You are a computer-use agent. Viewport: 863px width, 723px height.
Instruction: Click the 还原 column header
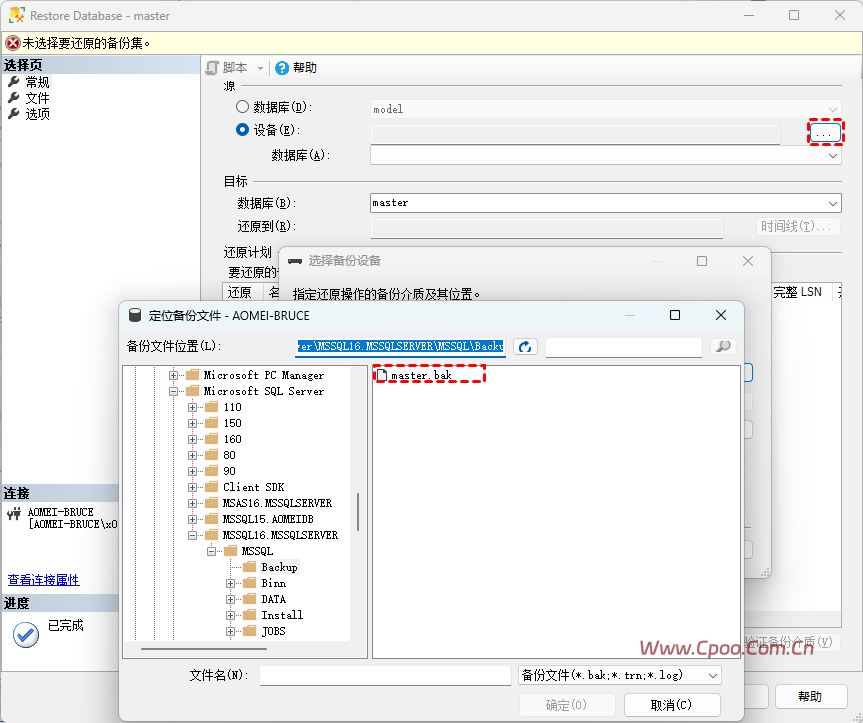[240, 292]
